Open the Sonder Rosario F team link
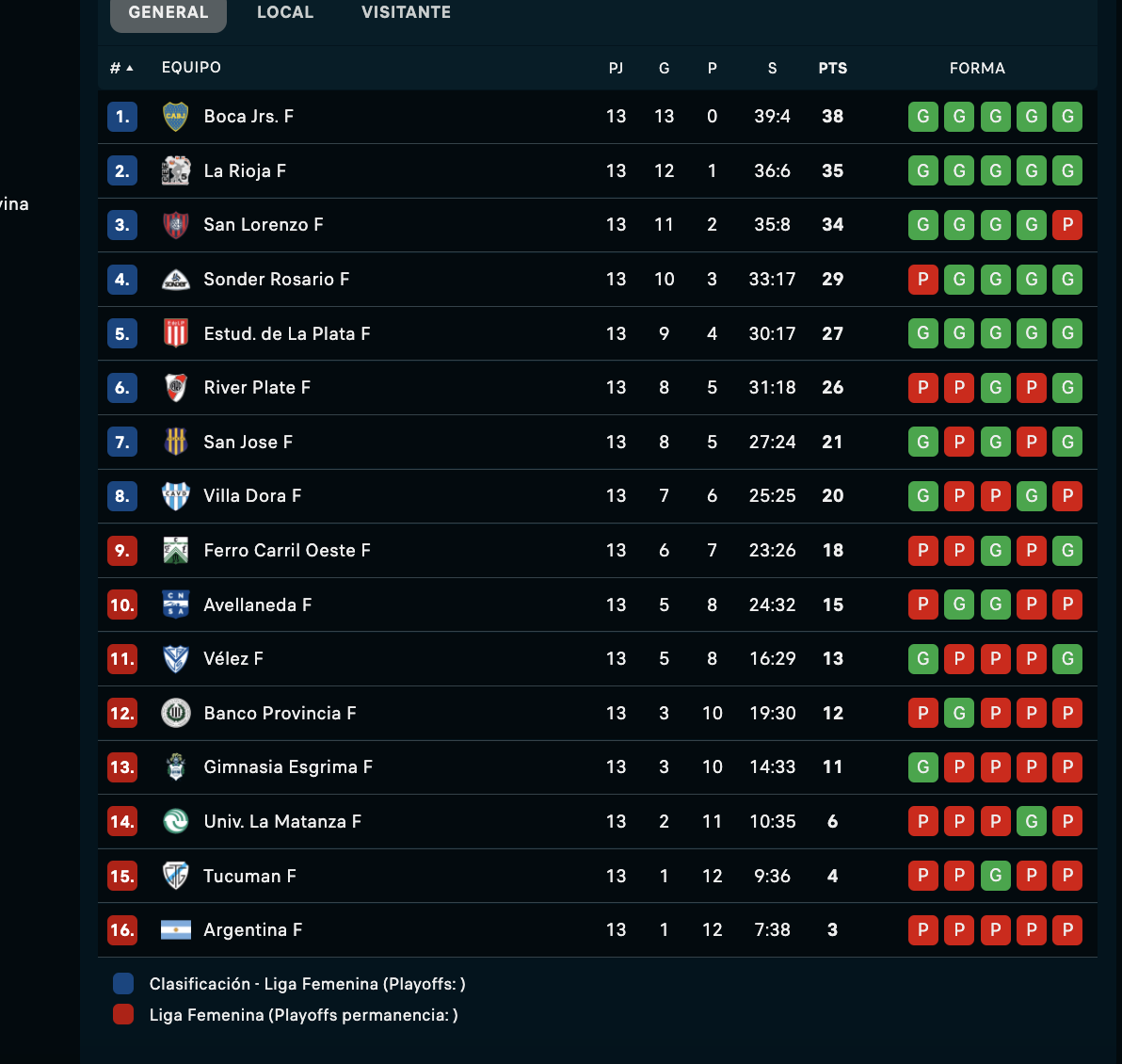The width and height of the screenshot is (1122, 1064). (x=276, y=280)
